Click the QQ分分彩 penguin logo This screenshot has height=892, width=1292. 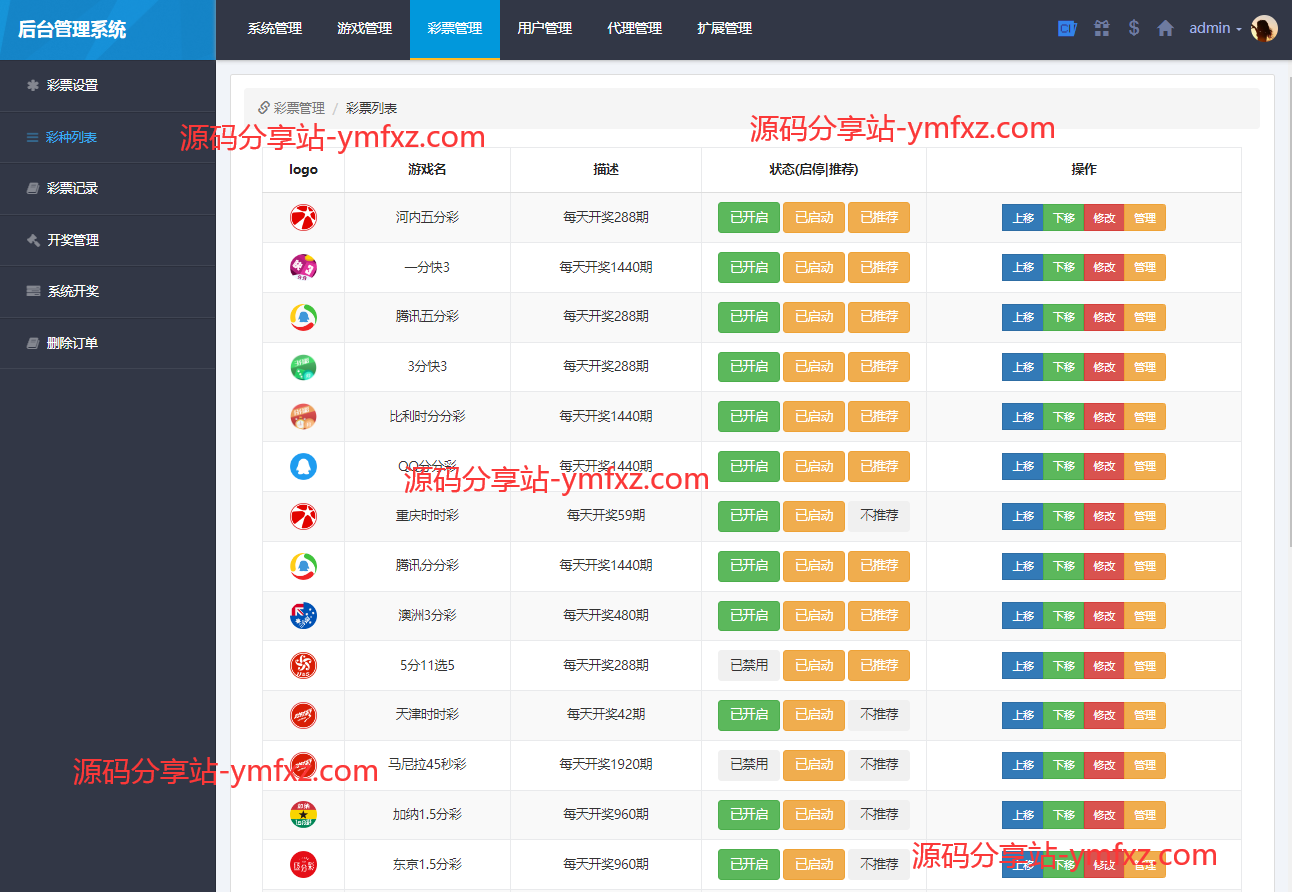[x=303, y=466]
